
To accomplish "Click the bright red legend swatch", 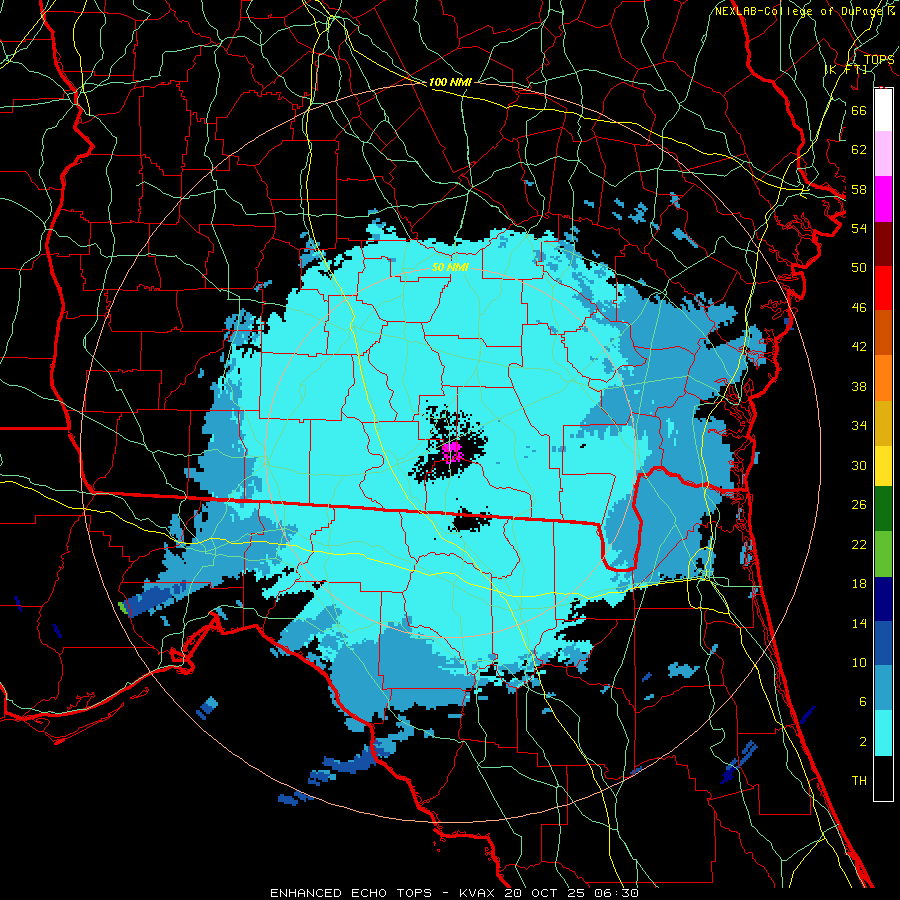I will click(x=883, y=288).
